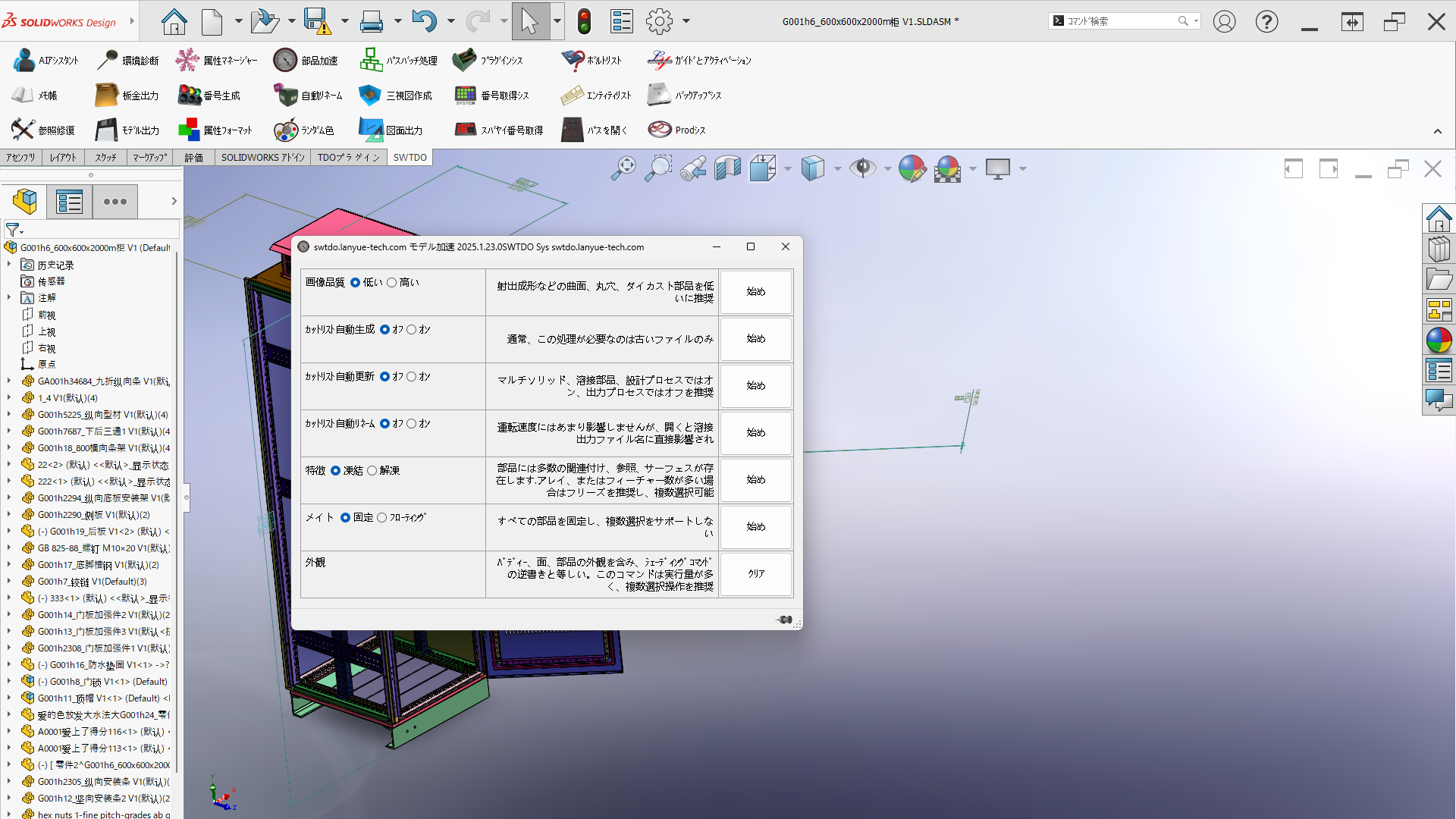Click the 番号生成 traffic light icon

click(190, 96)
